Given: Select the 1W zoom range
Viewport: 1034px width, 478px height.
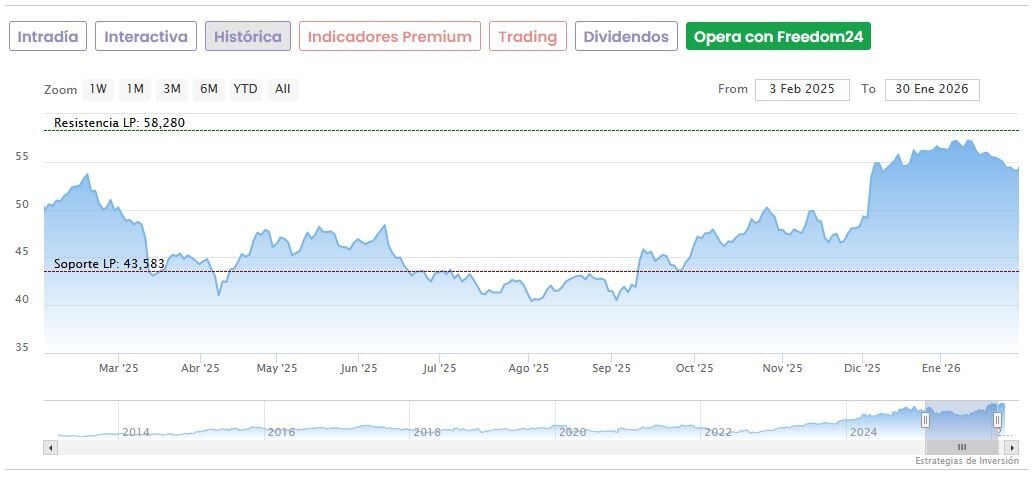Looking at the screenshot, I should 98,89.
